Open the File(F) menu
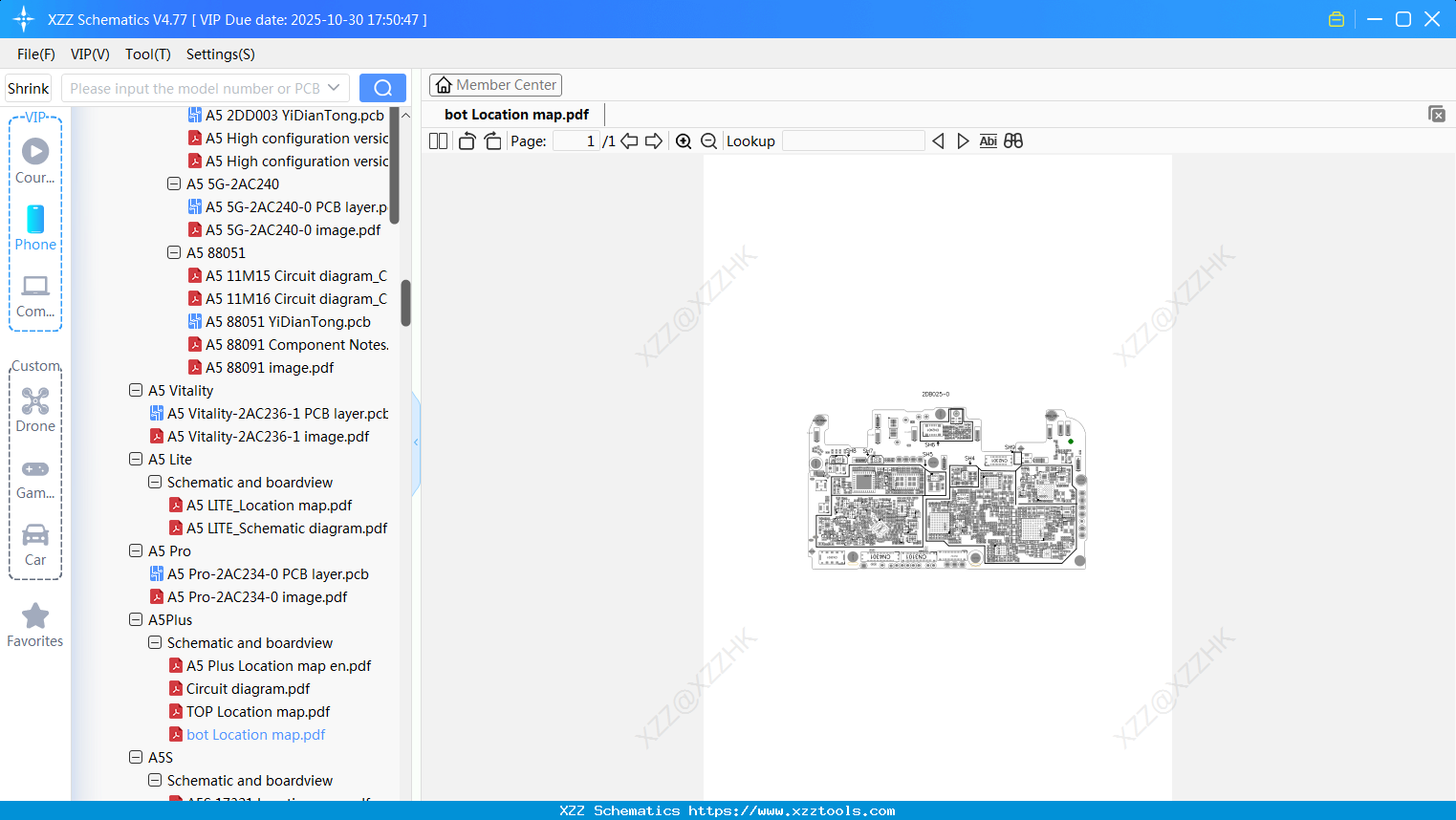Image resolution: width=1456 pixels, height=820 pixels. point(36,54)
